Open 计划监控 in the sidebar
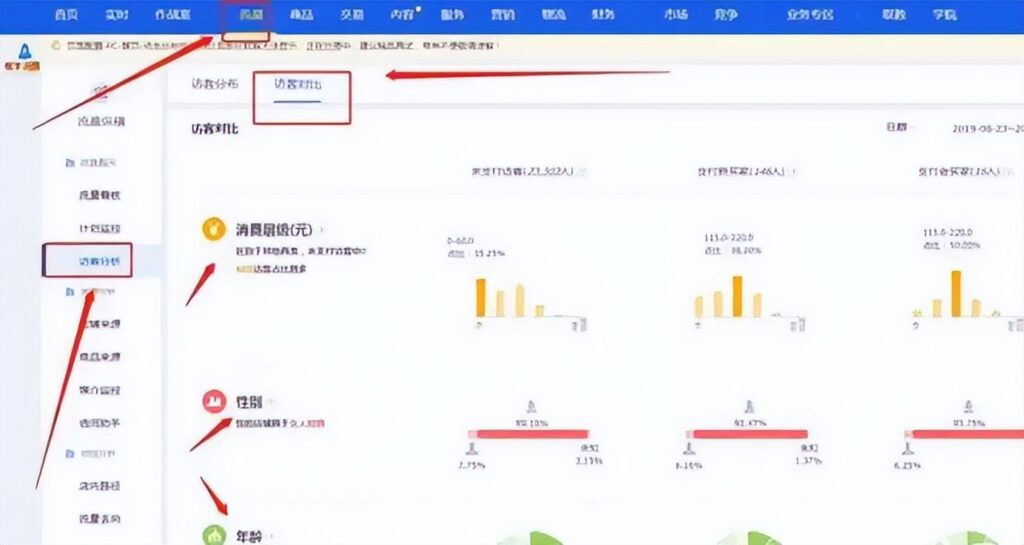The height and width of the screenshot is (545, 1024). (100, 228)
